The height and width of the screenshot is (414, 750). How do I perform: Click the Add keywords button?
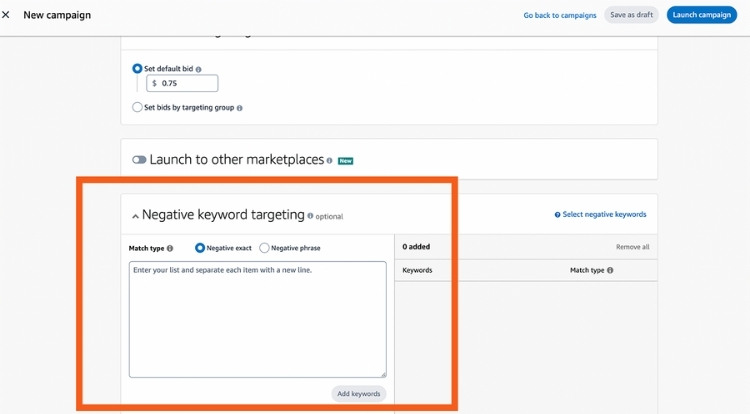click(x=359, y=394)
